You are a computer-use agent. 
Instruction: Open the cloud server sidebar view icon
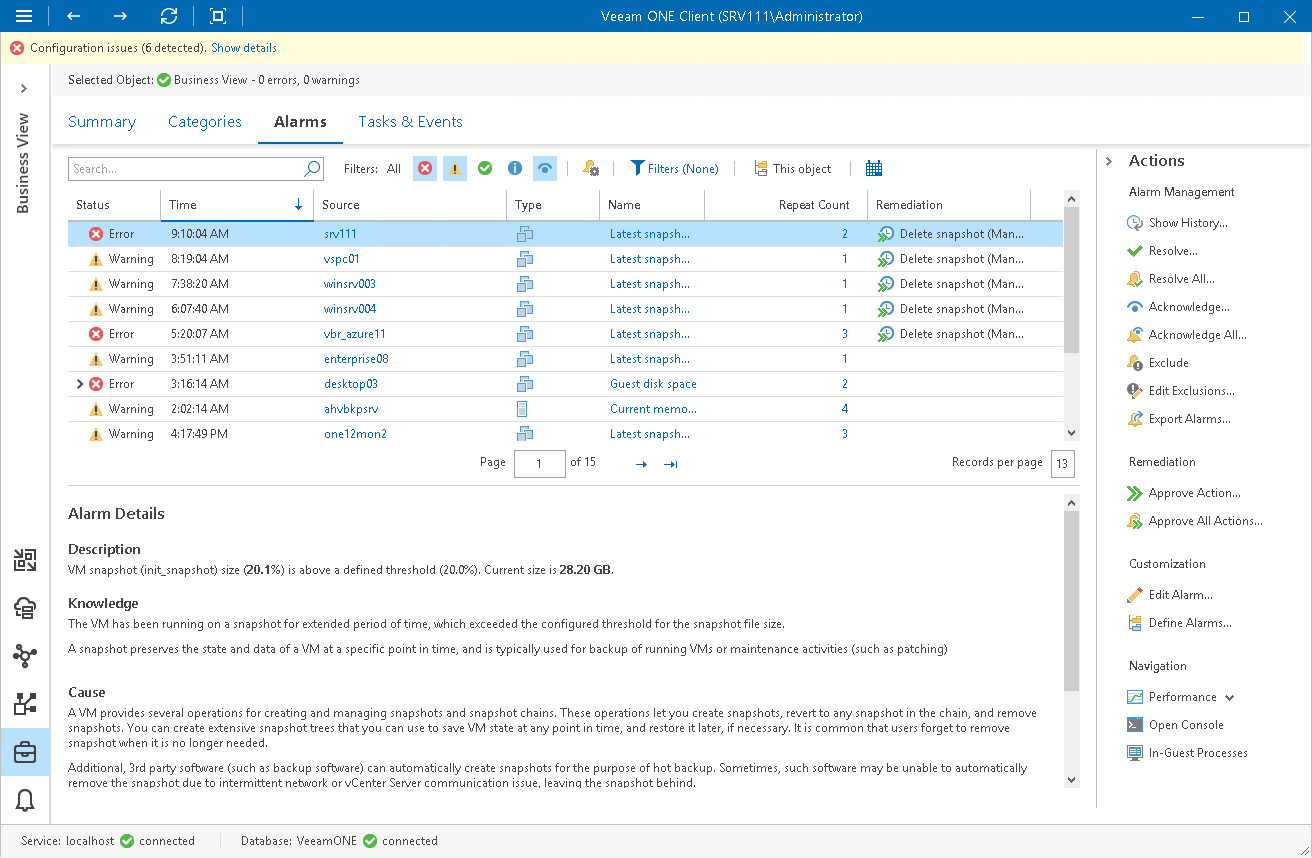25,608
